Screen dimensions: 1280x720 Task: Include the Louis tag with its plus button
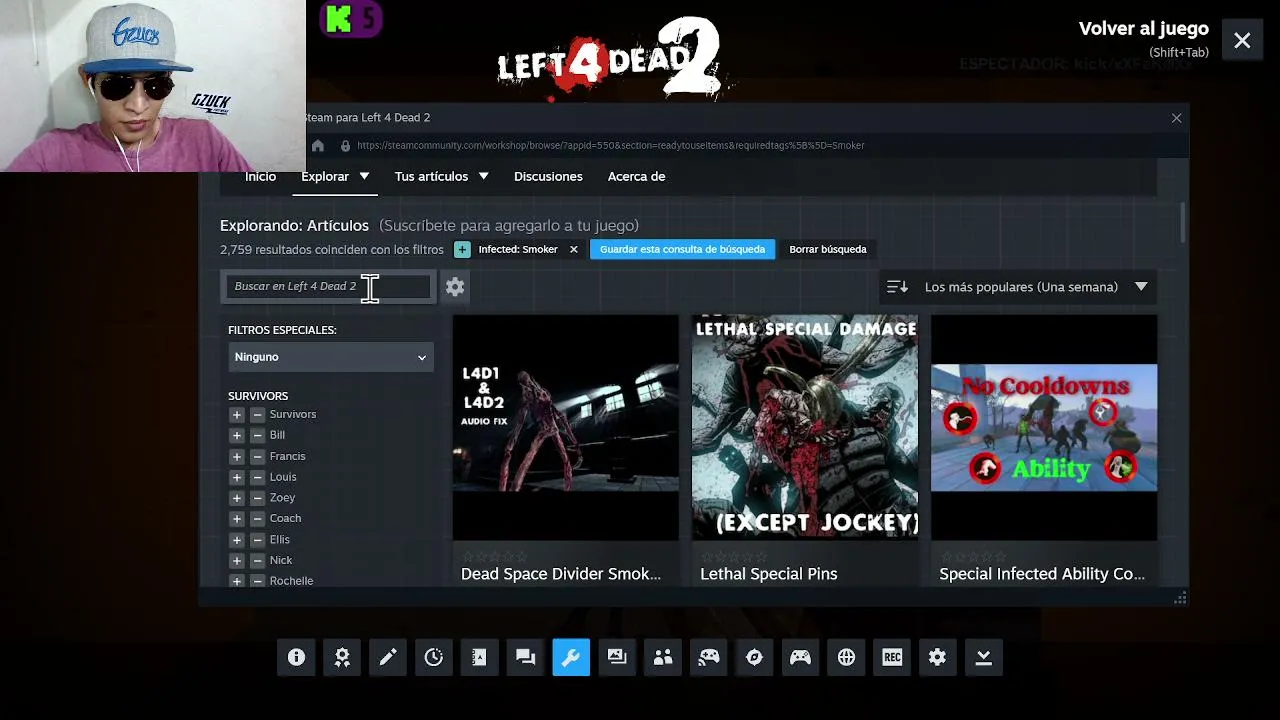(237, 478)
